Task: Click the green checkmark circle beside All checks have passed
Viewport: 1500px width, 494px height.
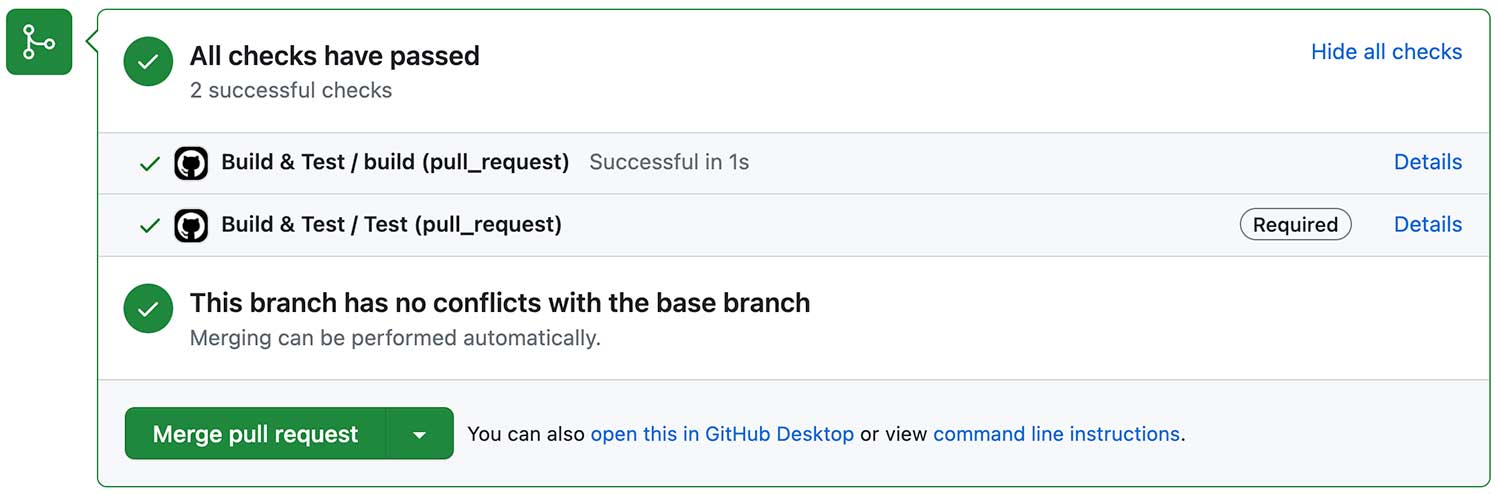Action: (149, 62)
